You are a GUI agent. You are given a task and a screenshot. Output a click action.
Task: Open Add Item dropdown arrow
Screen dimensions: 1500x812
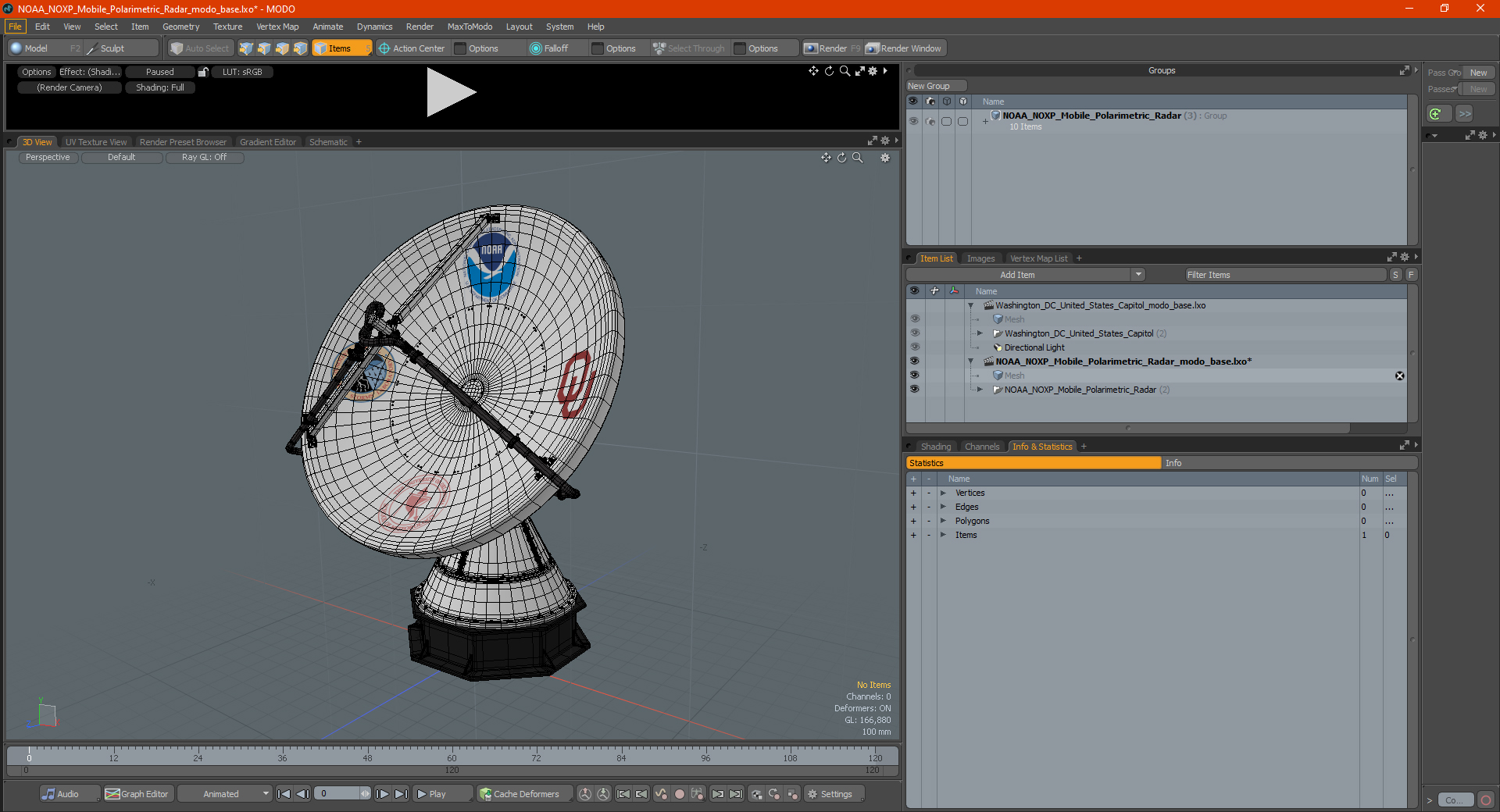point(1138,275)
